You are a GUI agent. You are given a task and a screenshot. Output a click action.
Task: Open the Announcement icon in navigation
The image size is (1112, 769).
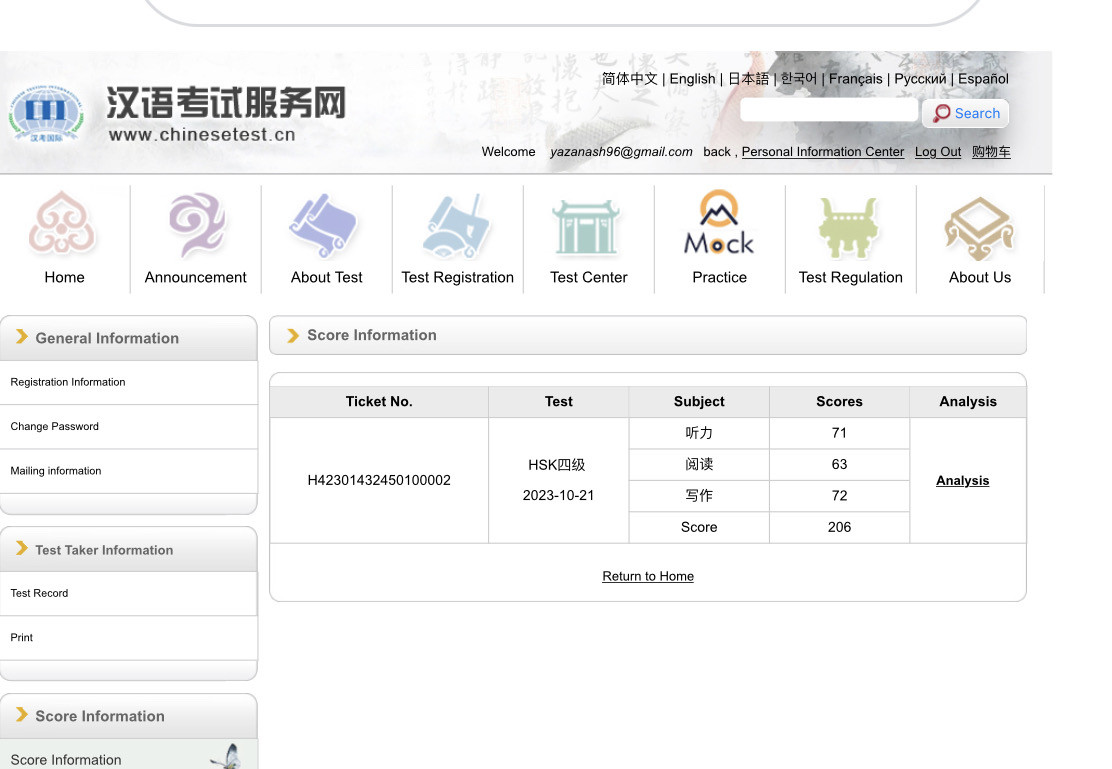click(x=195, y=224)
